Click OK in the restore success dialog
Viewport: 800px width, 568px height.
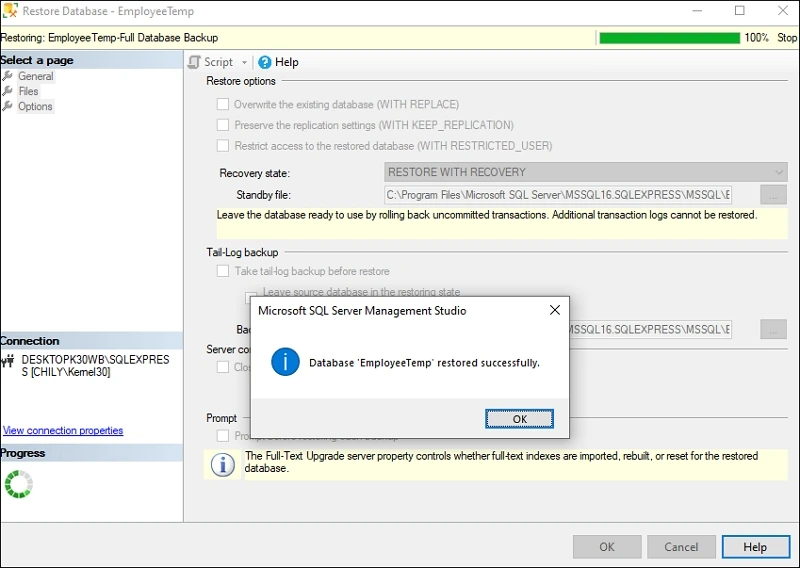(519, 419)
